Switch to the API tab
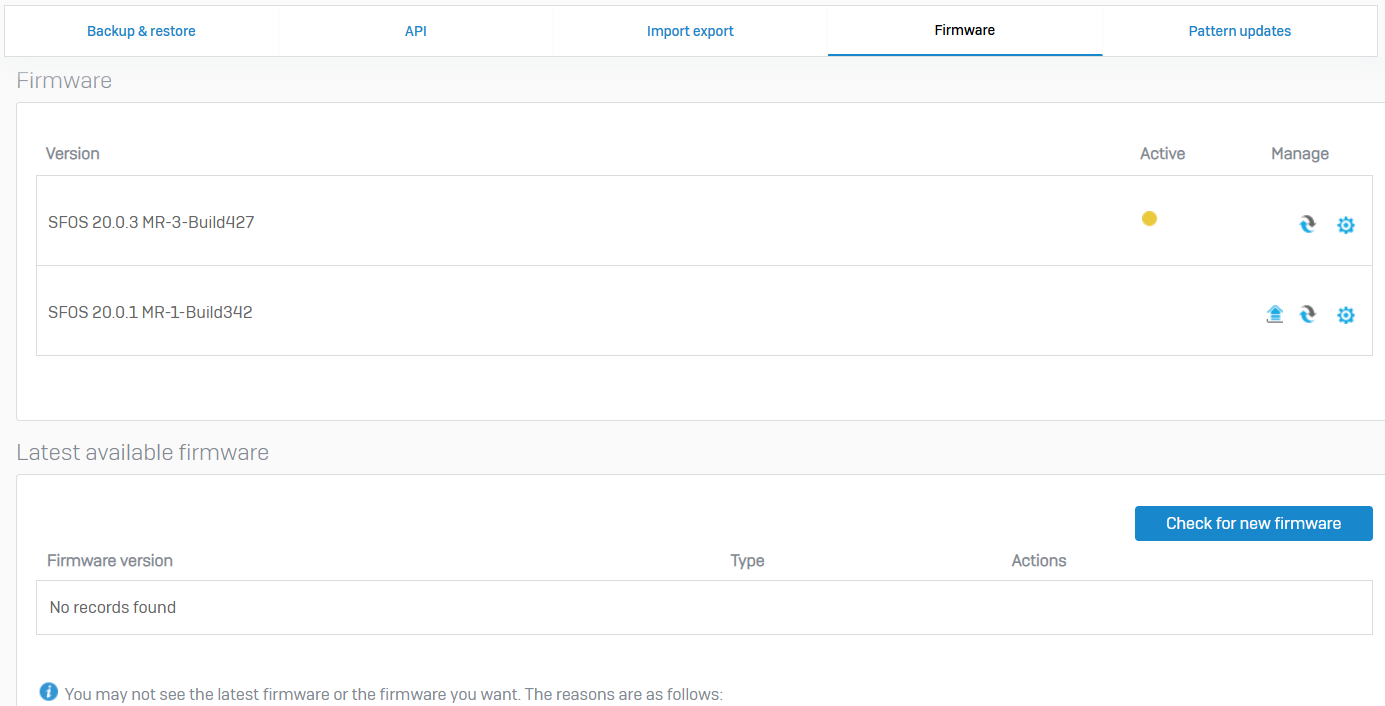 (x=416, y=31)
